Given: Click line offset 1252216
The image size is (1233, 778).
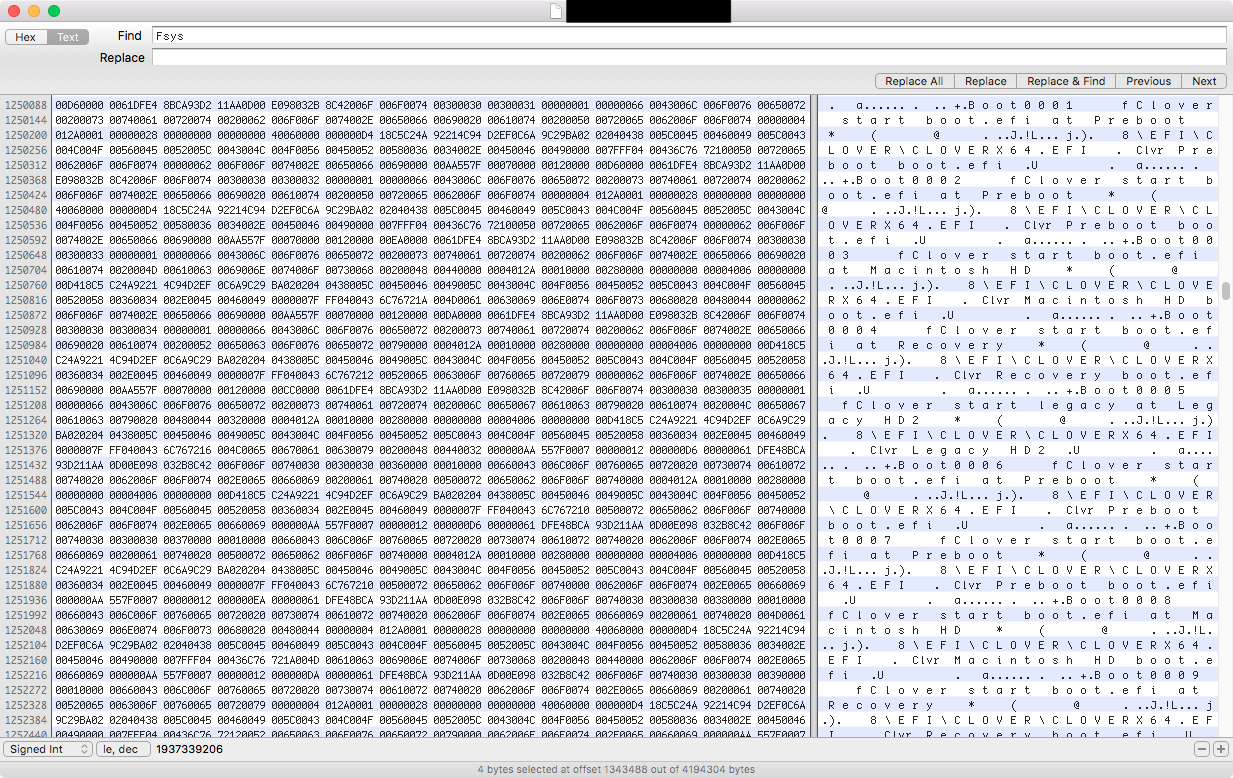Looking at the screenshot, I should click(25, 675).
